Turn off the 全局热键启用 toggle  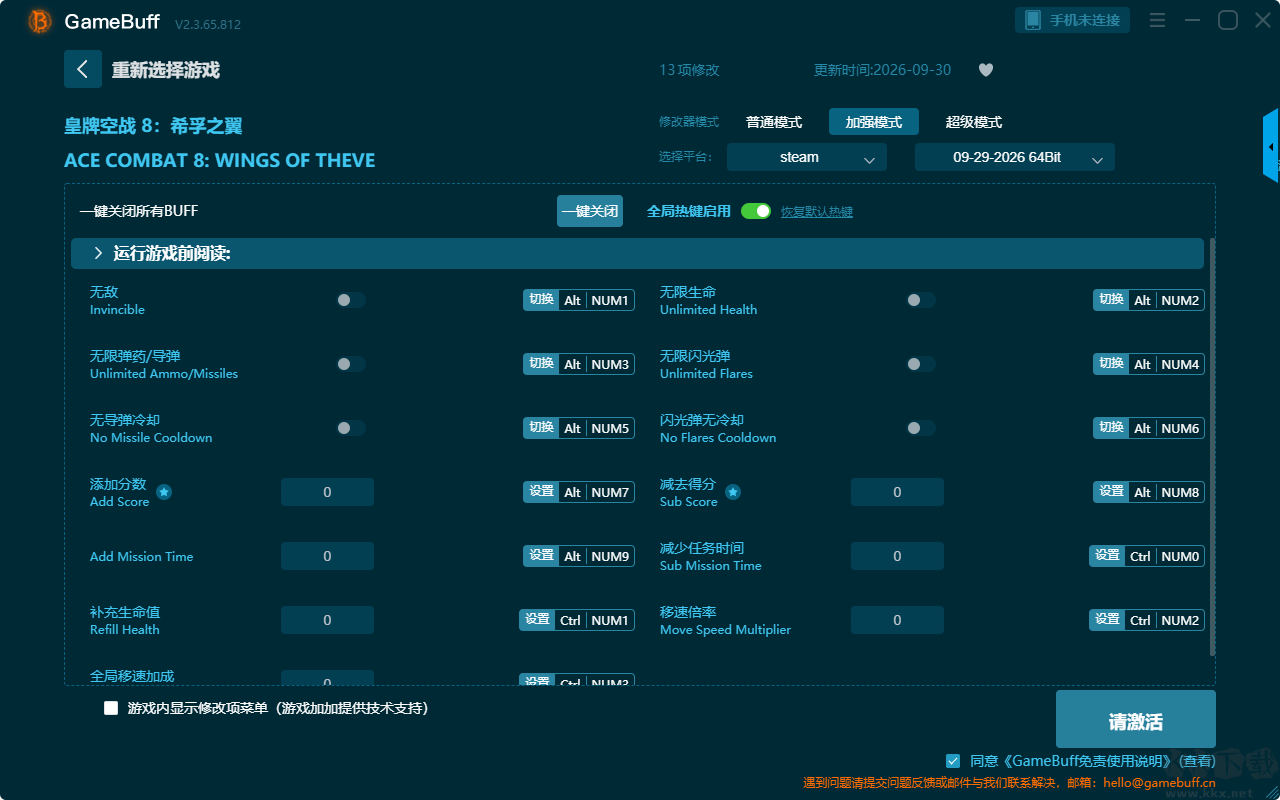tap(756, 211)
